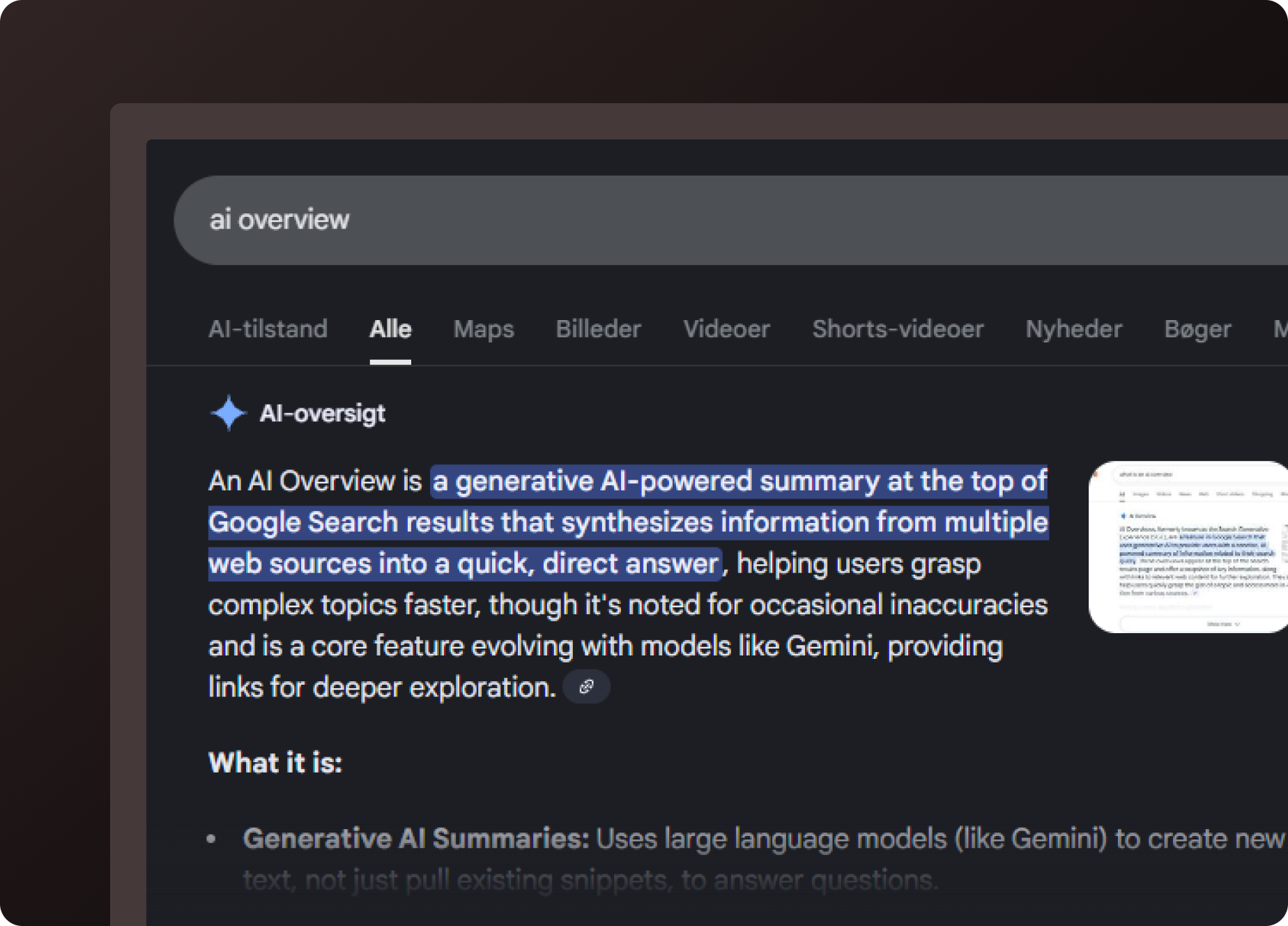This screenshot has width=1288, height=926.
Task: Select the Alle results tab
Action: click(390, 329)
